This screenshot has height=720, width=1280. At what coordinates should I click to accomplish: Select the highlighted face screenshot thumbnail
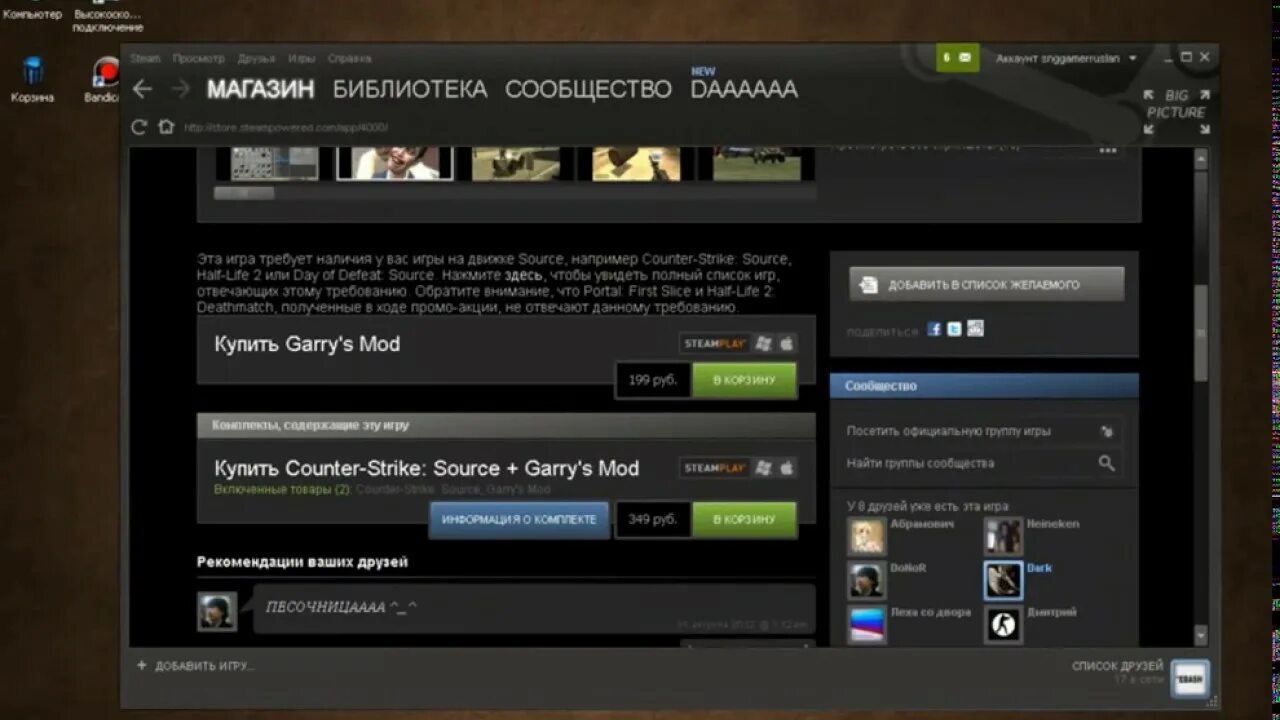394,162
